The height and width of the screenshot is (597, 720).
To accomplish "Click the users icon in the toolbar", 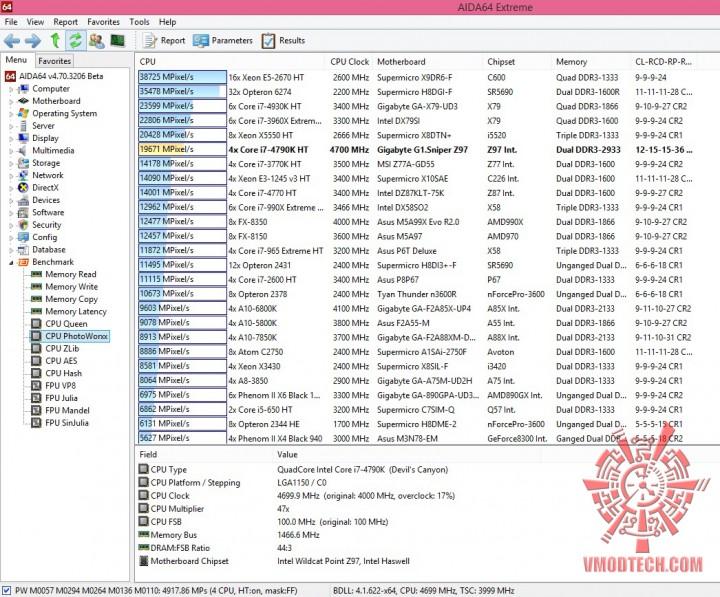I will pos(96,40).
